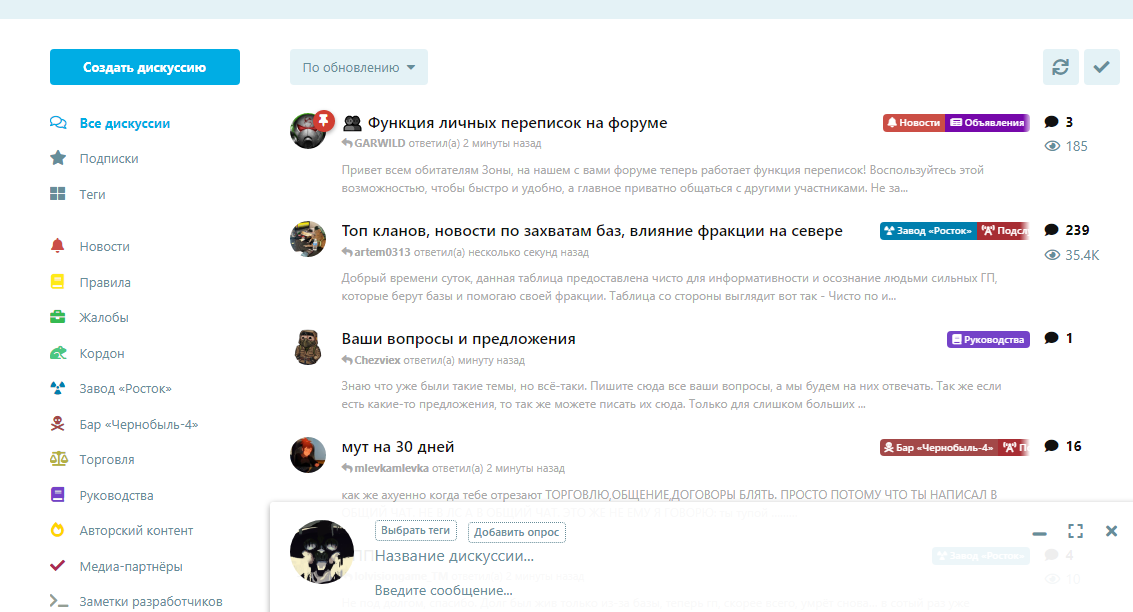The width and height of the screenshot is (1133, 612).
Task: Click the refresh discussions icon button
Action: (x=1060, y=67)
